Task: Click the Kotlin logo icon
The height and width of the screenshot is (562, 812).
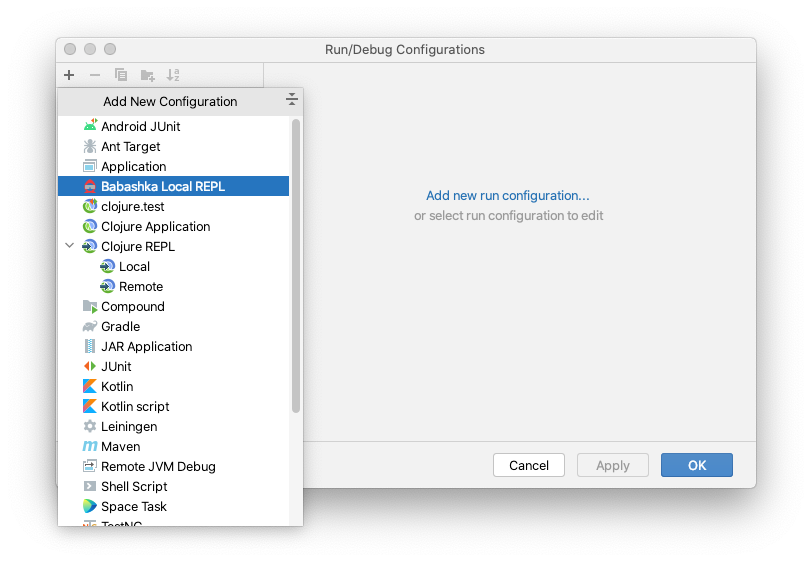Action: point(90,386)
